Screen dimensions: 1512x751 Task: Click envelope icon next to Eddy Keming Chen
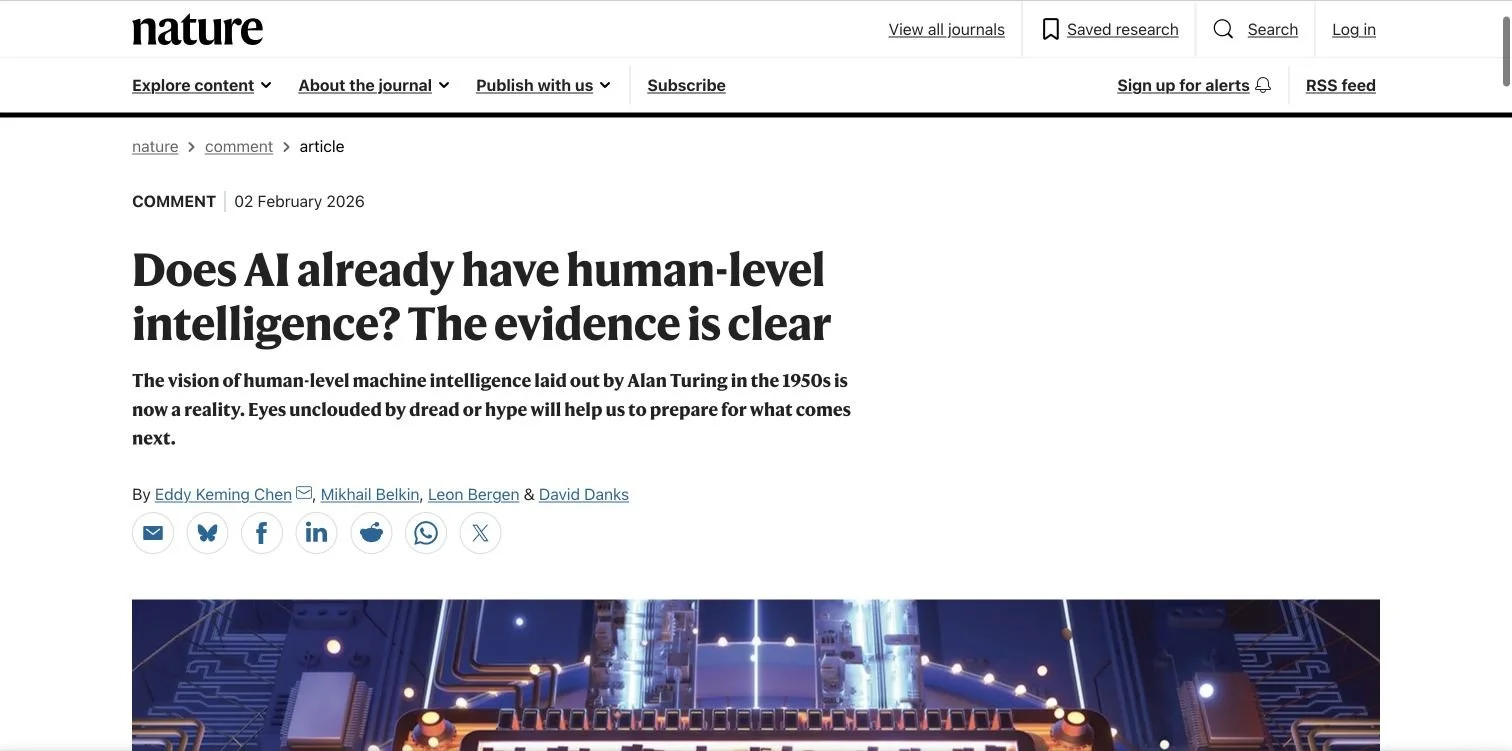point(304,493)
